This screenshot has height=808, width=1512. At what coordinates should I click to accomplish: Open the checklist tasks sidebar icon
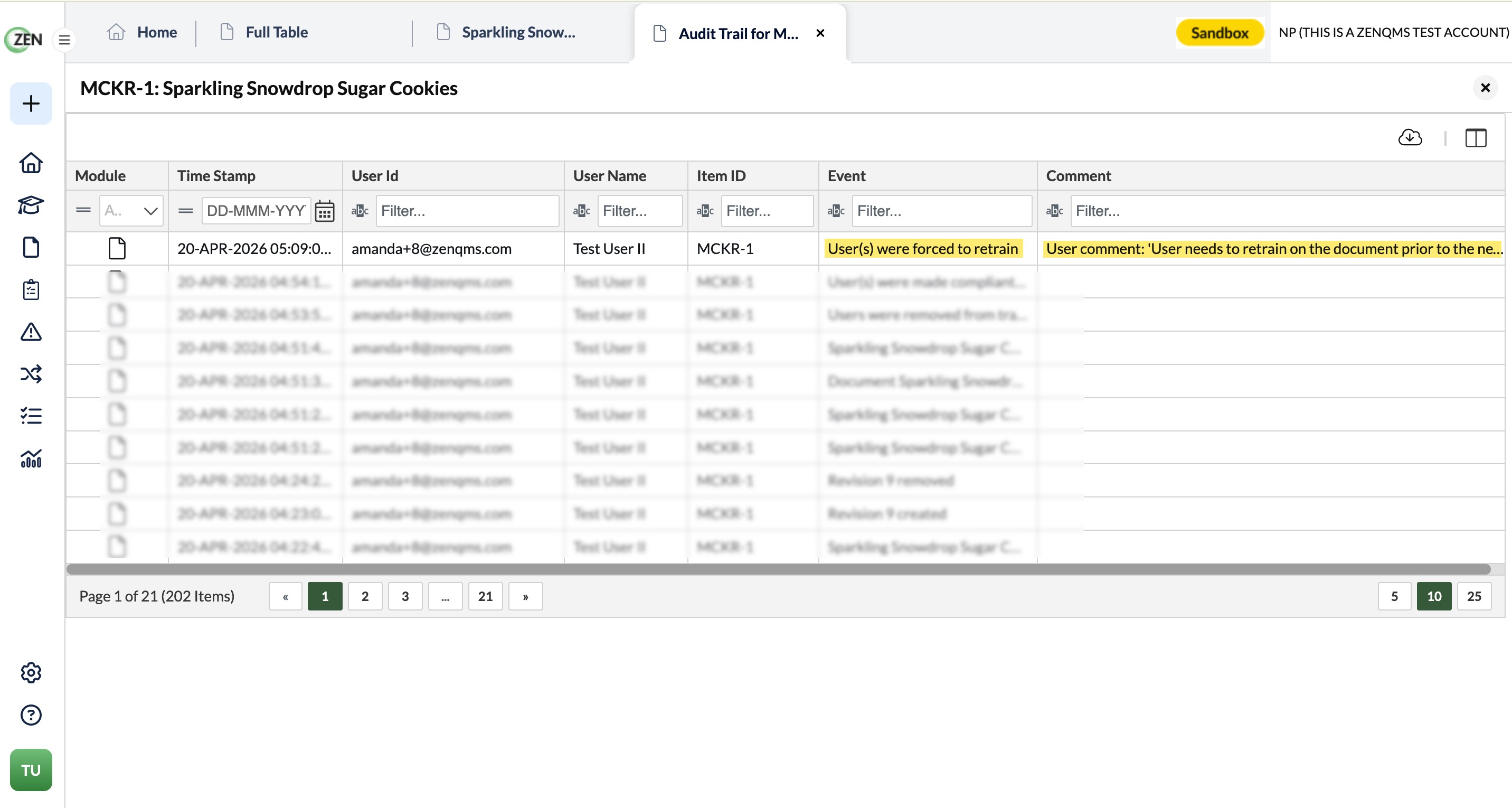click(x=31, y=416)
